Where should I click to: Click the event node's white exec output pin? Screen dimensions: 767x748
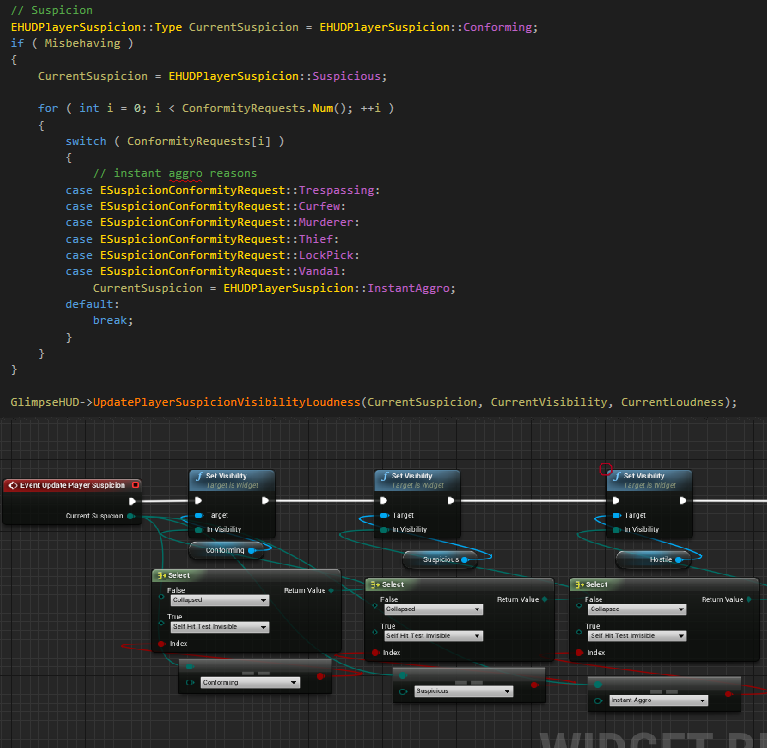132,501
